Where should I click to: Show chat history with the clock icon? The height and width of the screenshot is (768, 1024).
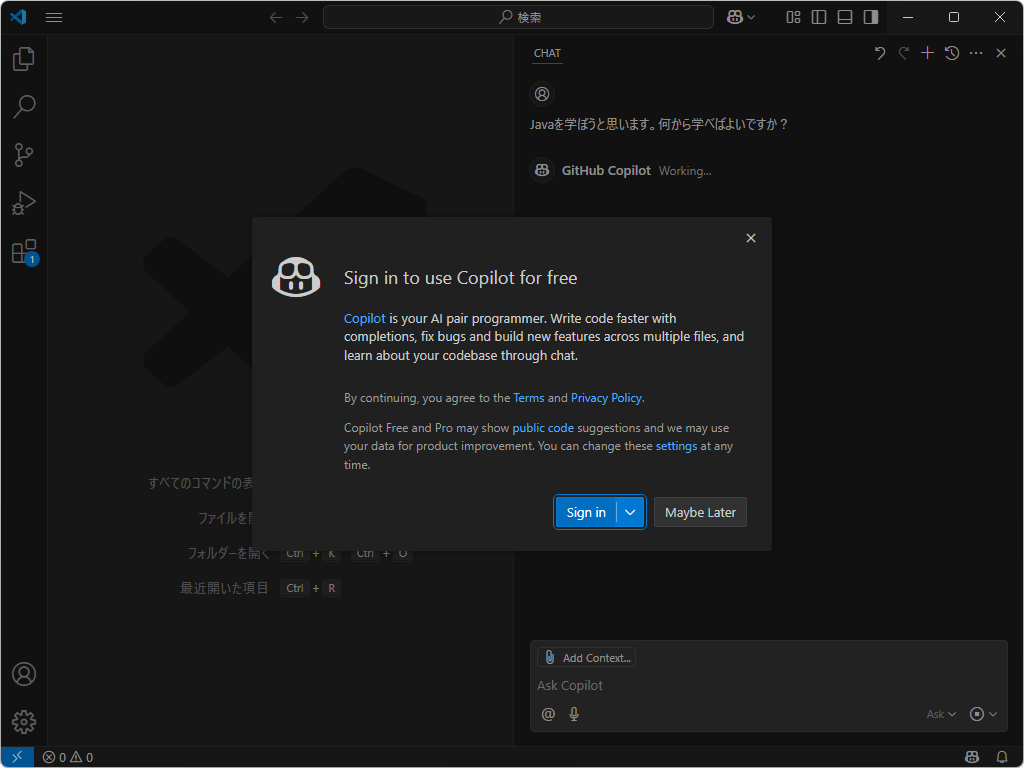pyautogui.click(x=951, y=52)
